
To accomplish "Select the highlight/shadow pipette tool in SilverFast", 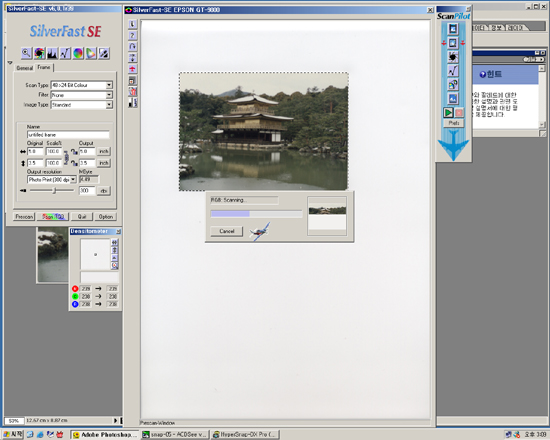I will [104, 53].
